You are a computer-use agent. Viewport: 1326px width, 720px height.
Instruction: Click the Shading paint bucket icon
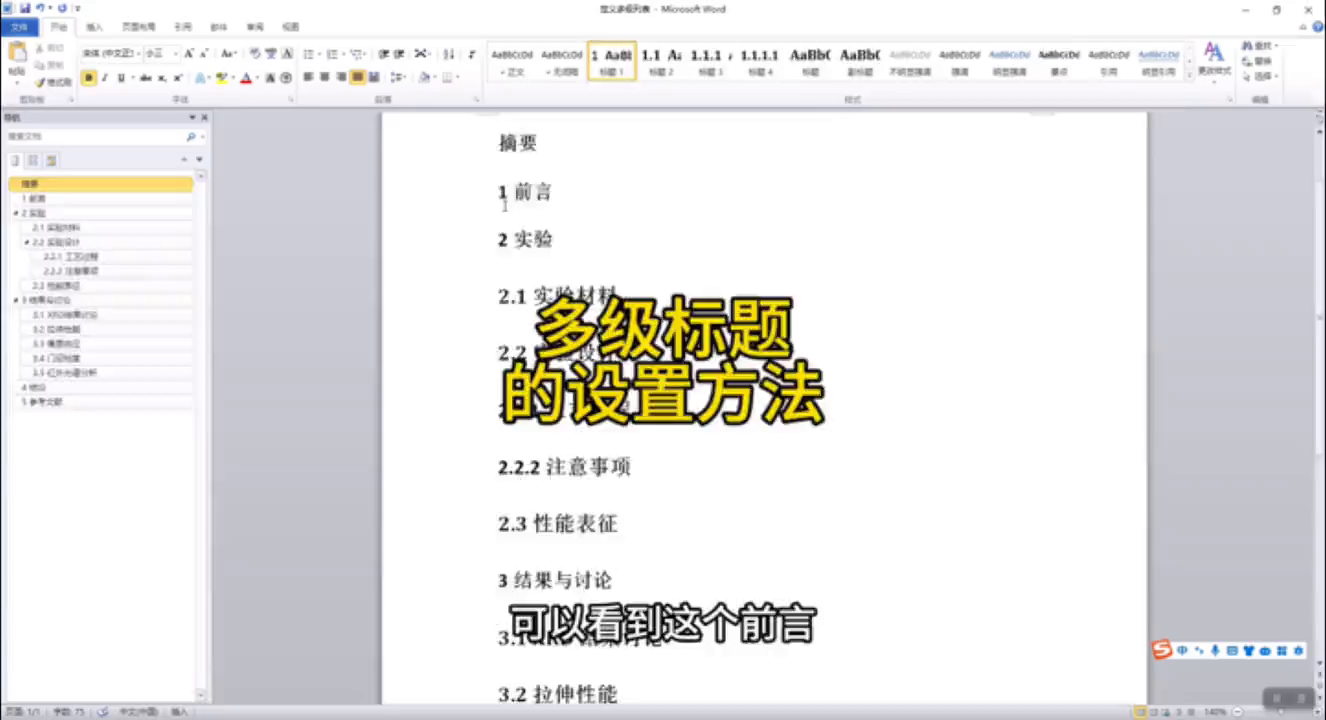point(423,78)
